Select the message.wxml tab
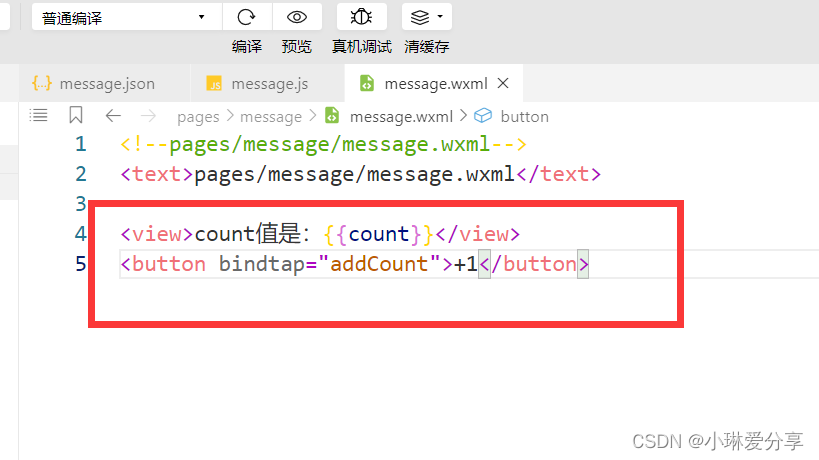Screen dimensions: 819x460 coord(436,84)
